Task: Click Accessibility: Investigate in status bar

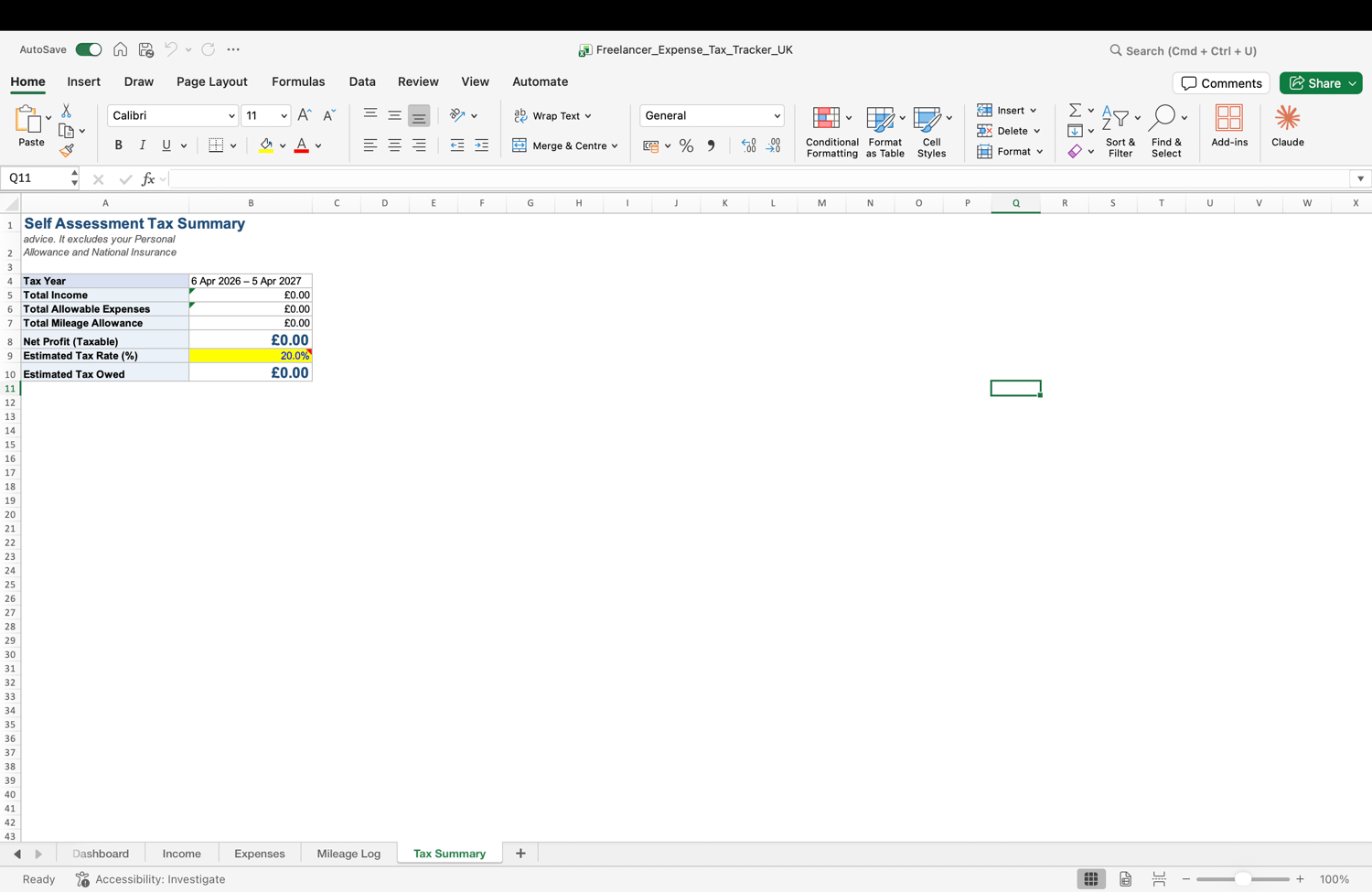Action: click(x=151, y=879)
